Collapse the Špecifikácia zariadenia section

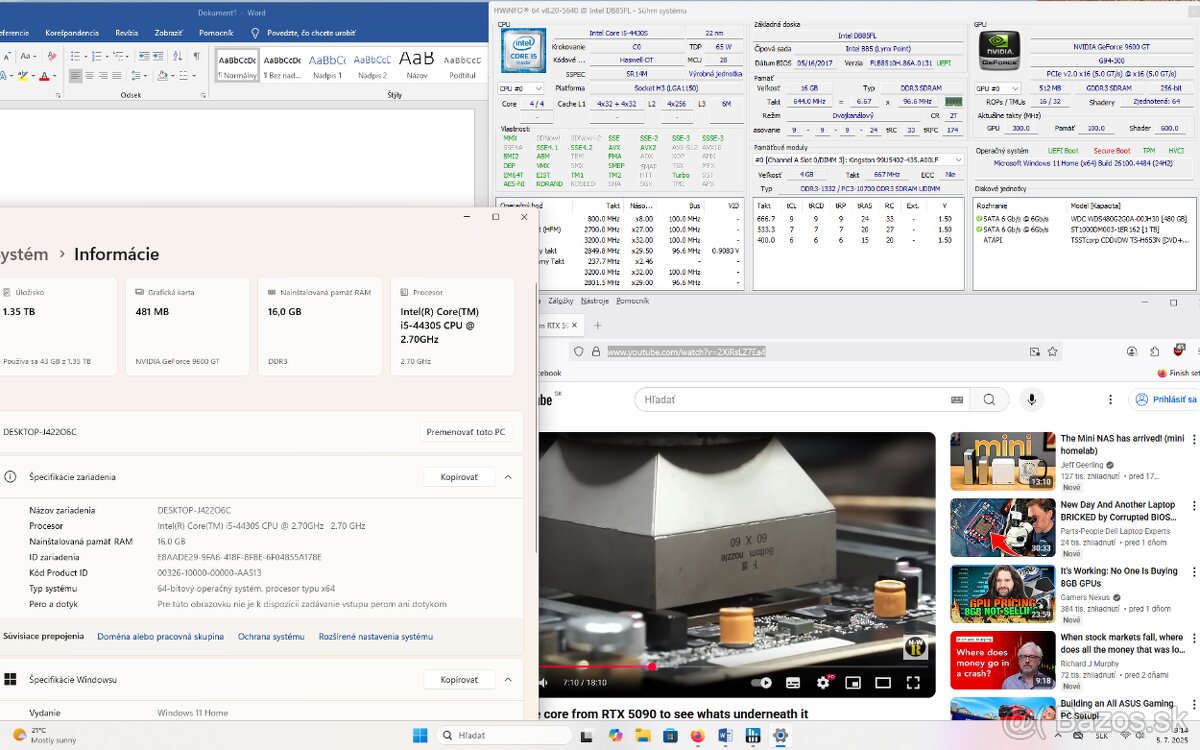pyautogui.click(x=508, y=477)
